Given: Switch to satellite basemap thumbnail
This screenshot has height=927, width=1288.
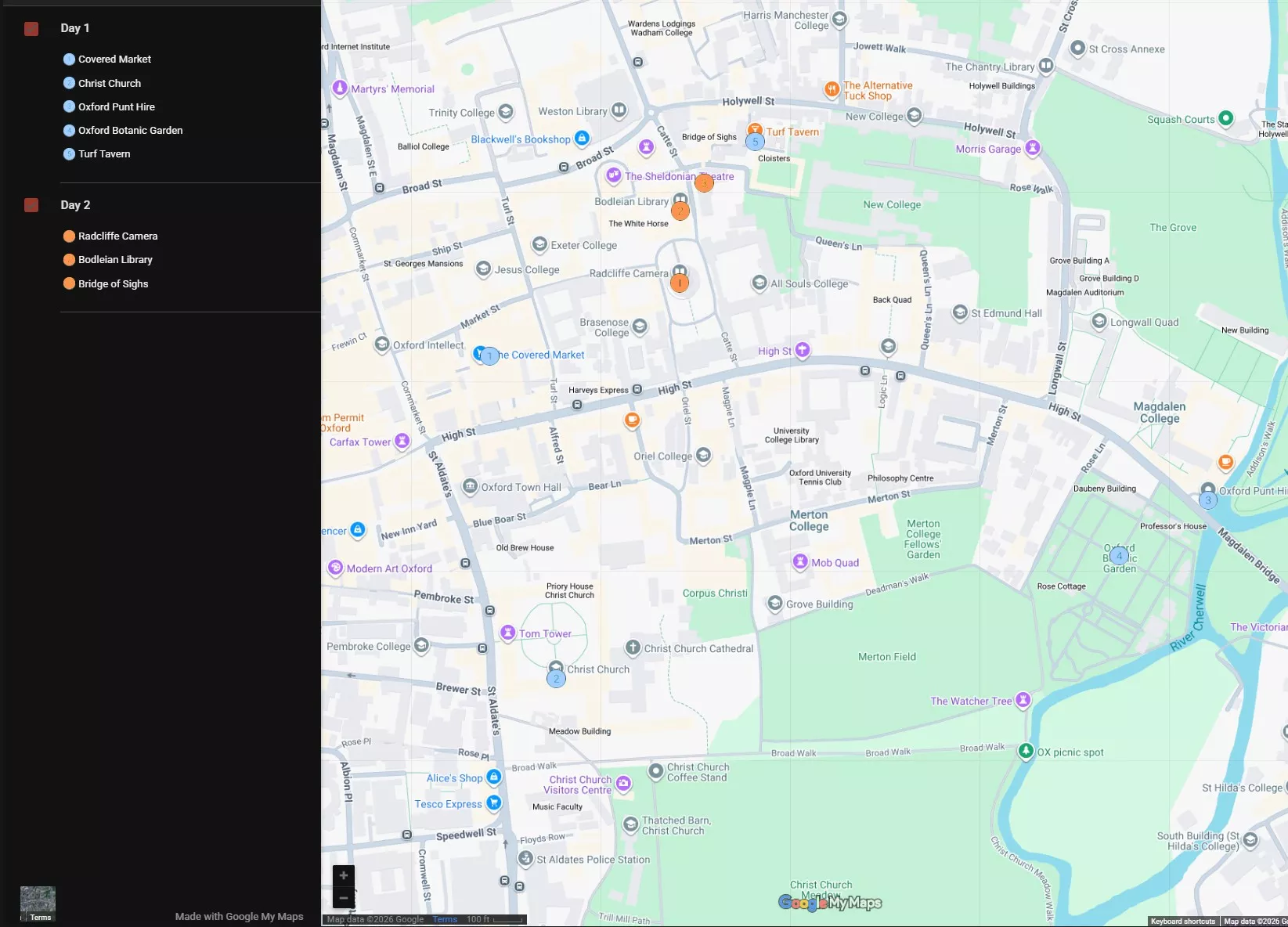Looking at the screenshot, I should 38,904.
